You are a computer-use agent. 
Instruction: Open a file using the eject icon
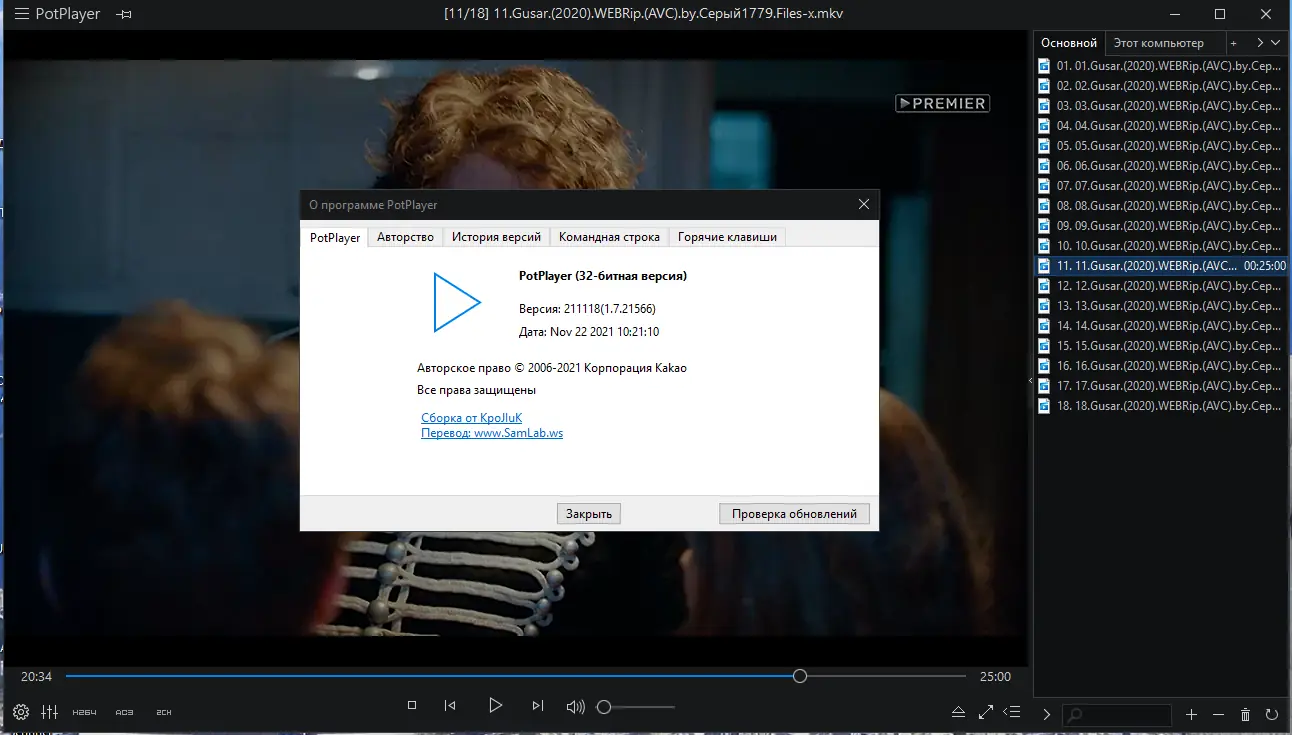(x=960, y=712)
